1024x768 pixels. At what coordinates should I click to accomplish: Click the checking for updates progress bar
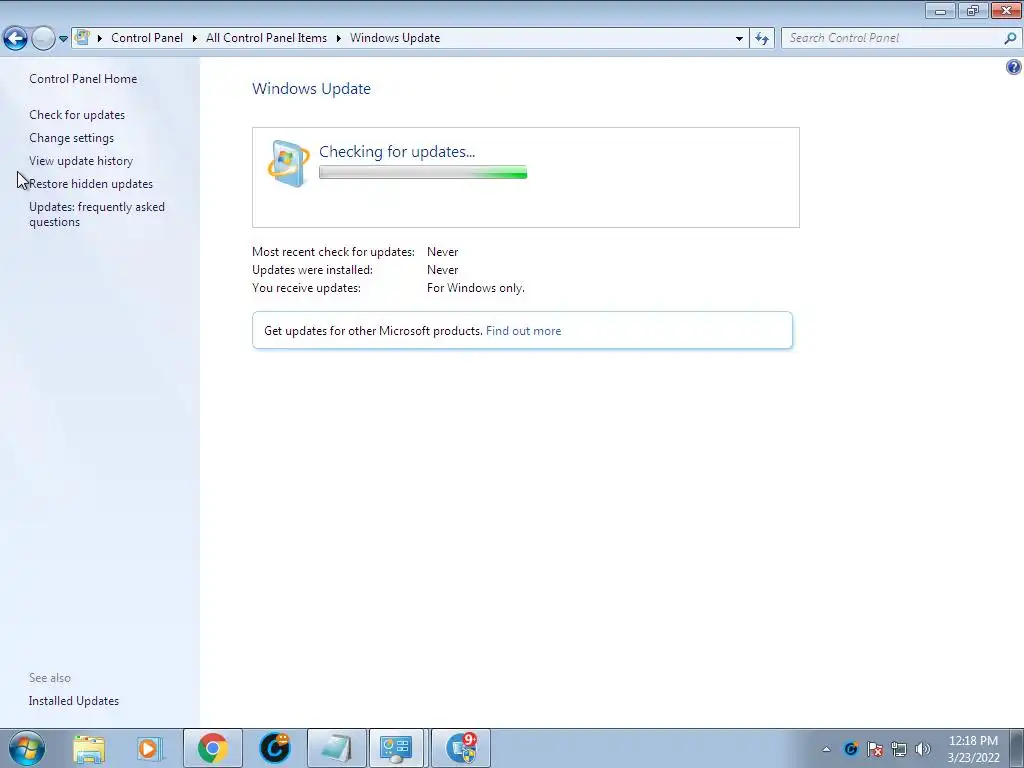pyautogui.click(x=423, y=172)
